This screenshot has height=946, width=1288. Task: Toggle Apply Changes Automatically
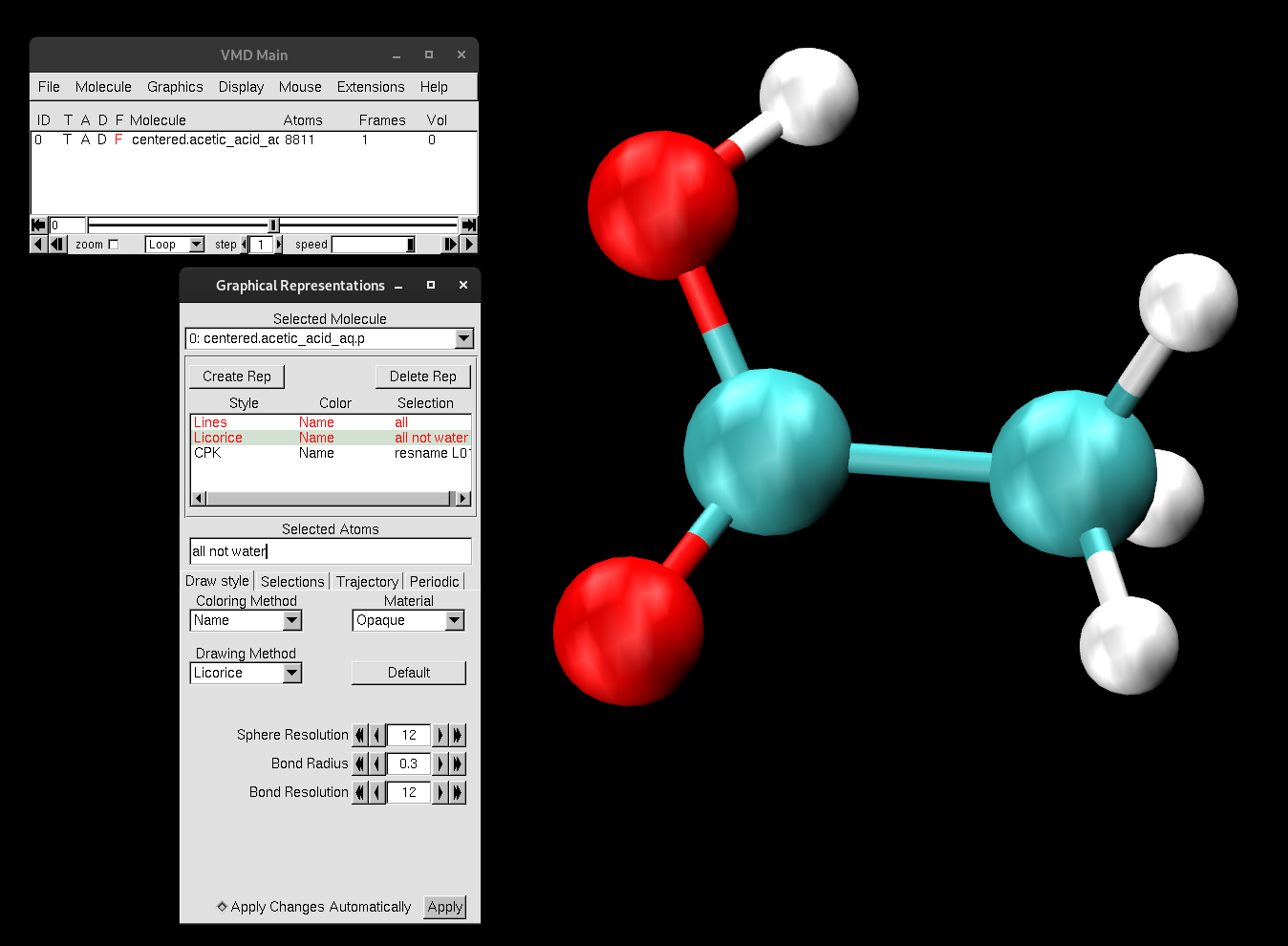(221, 907)
